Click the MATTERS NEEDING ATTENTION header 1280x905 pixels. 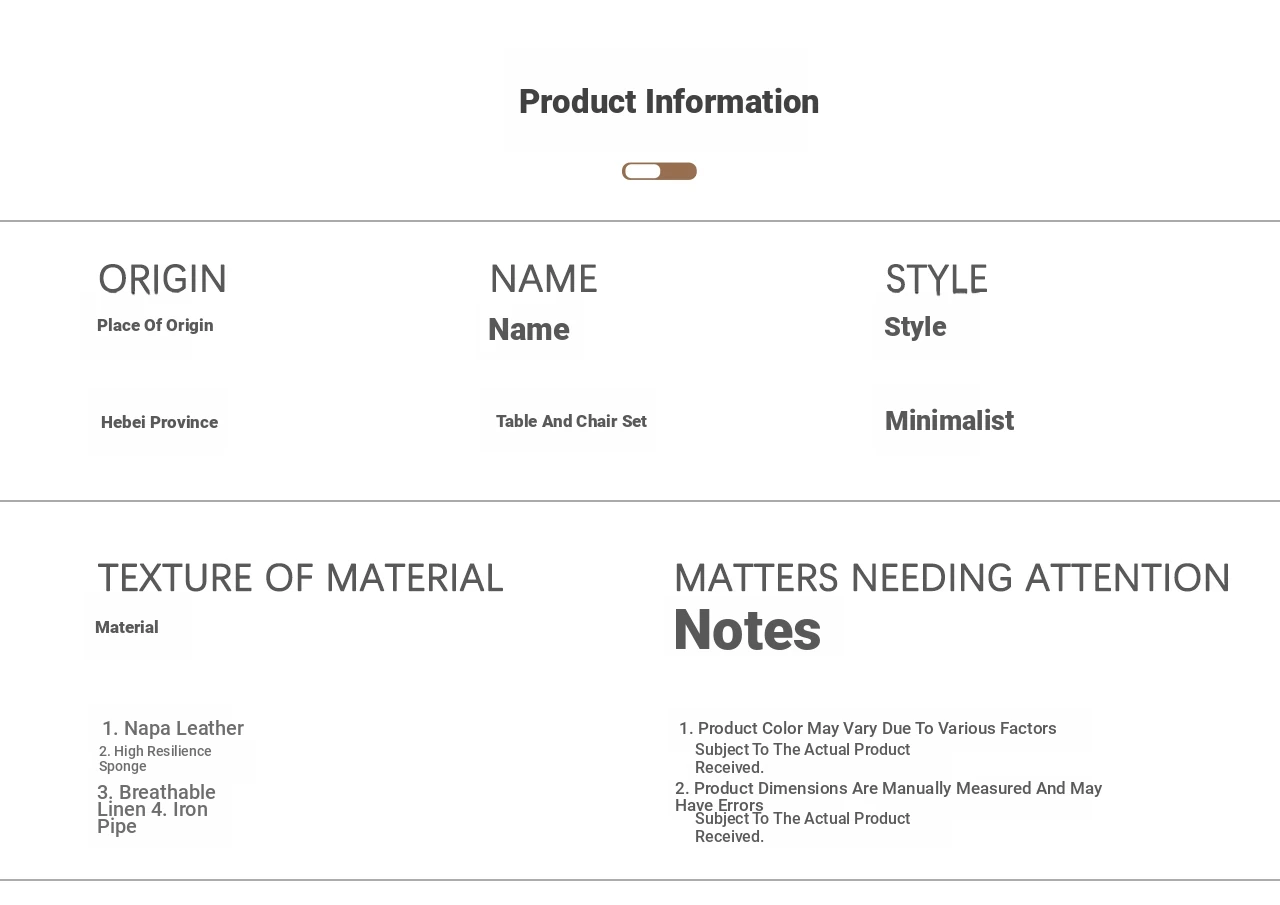tap(952, 578)
